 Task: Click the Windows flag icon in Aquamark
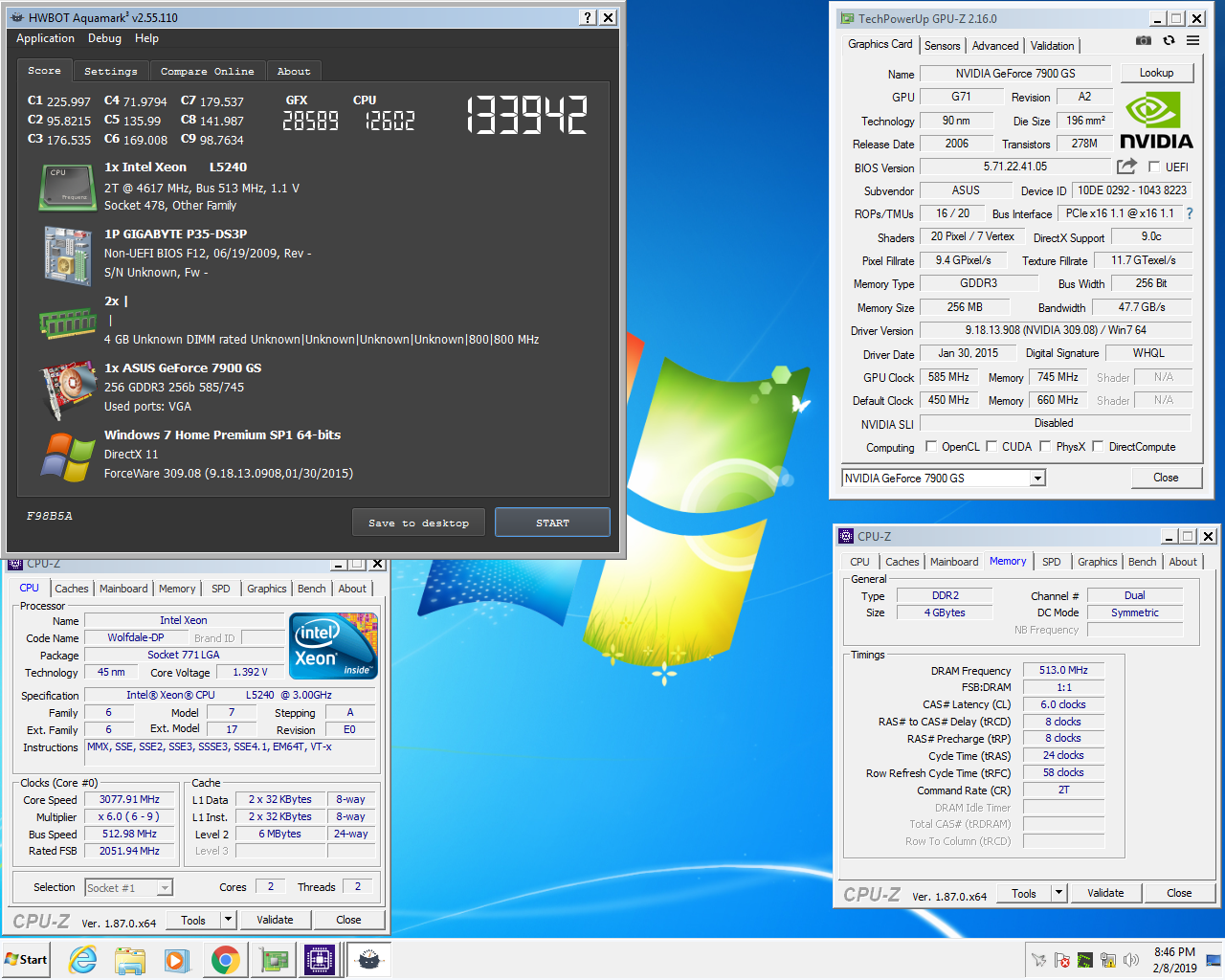(67, 457)
